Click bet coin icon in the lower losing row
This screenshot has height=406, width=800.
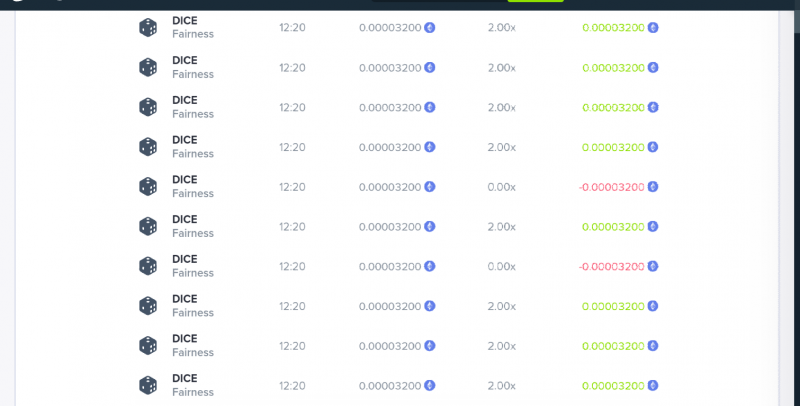430,266
